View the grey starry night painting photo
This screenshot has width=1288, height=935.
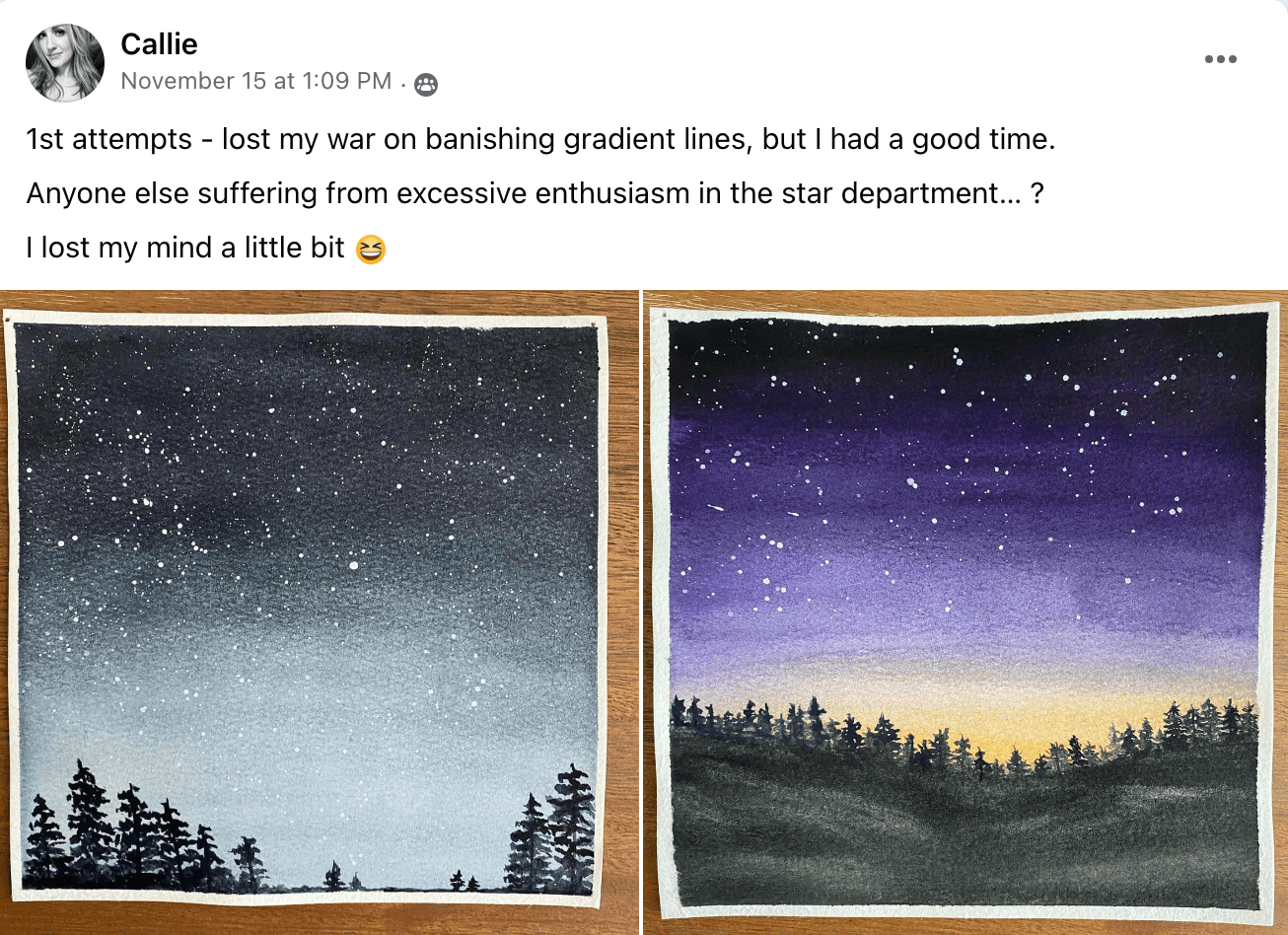[x=320, y=612]
